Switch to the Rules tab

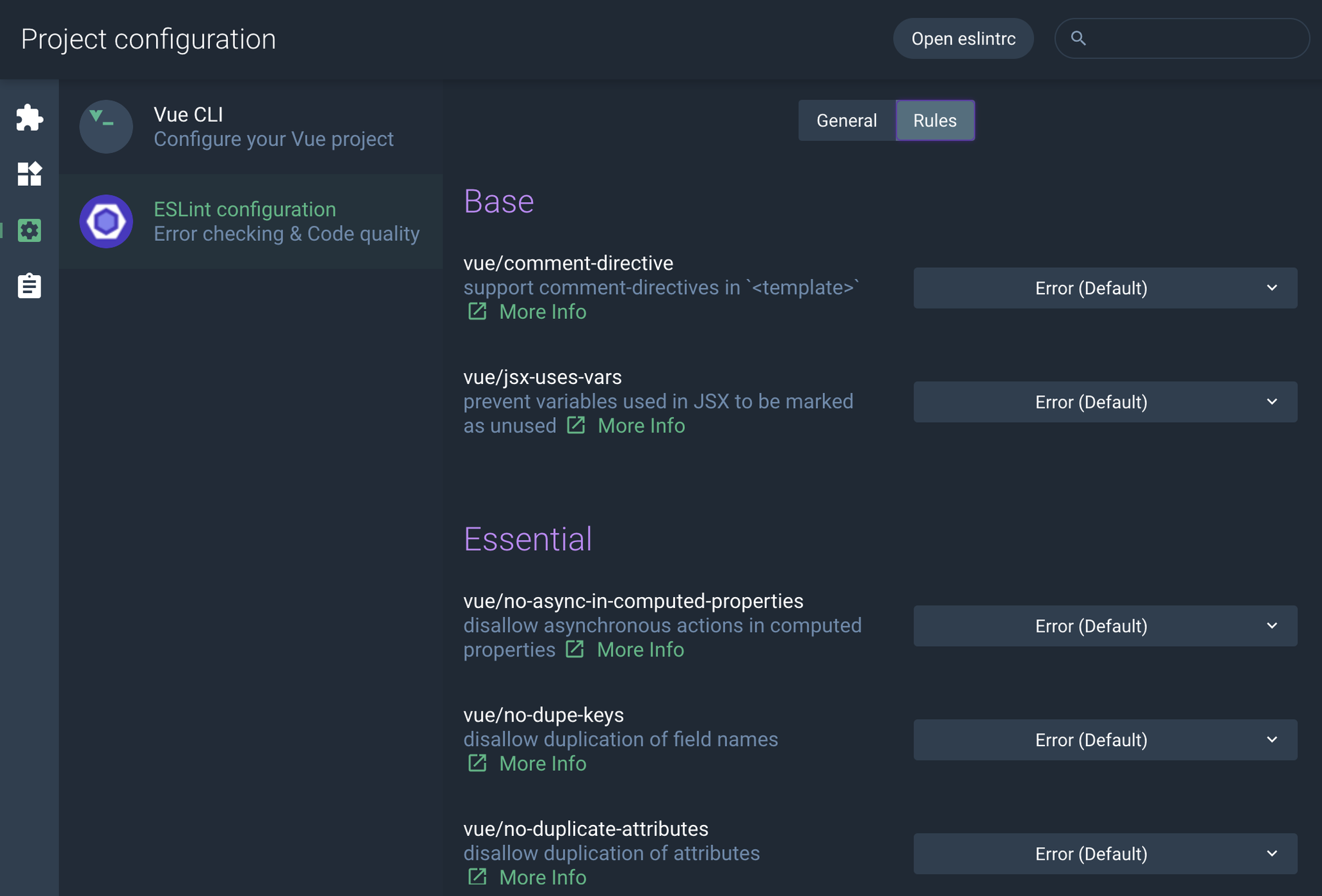[935, 120]
